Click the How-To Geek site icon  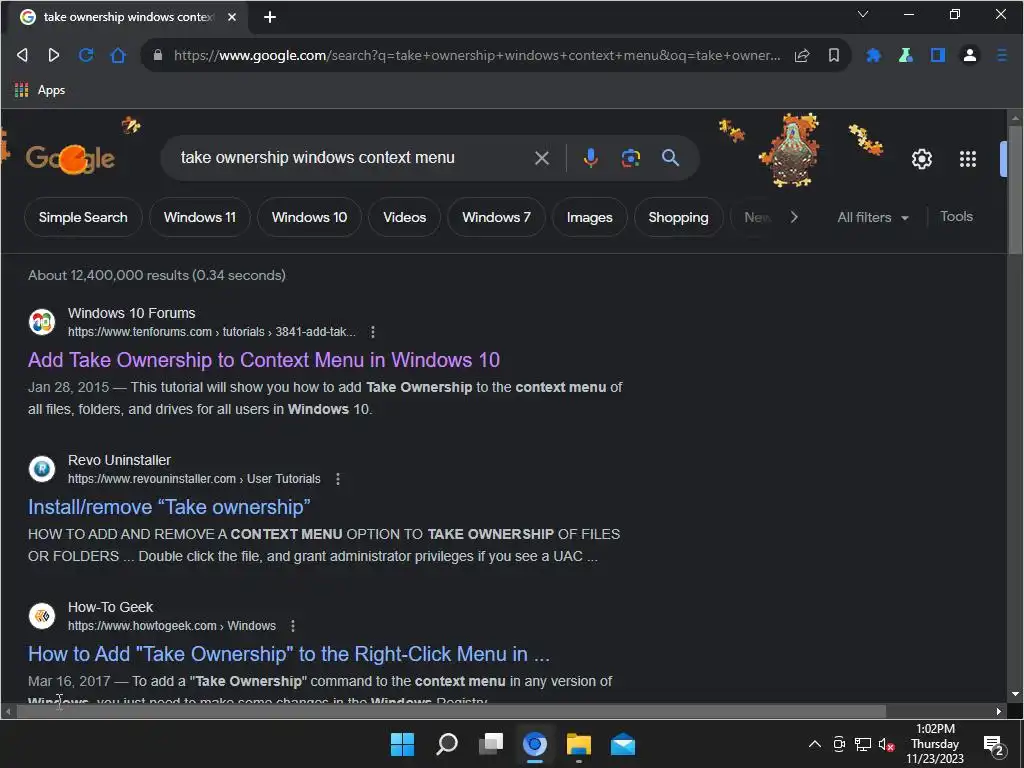tap(42, 616)
